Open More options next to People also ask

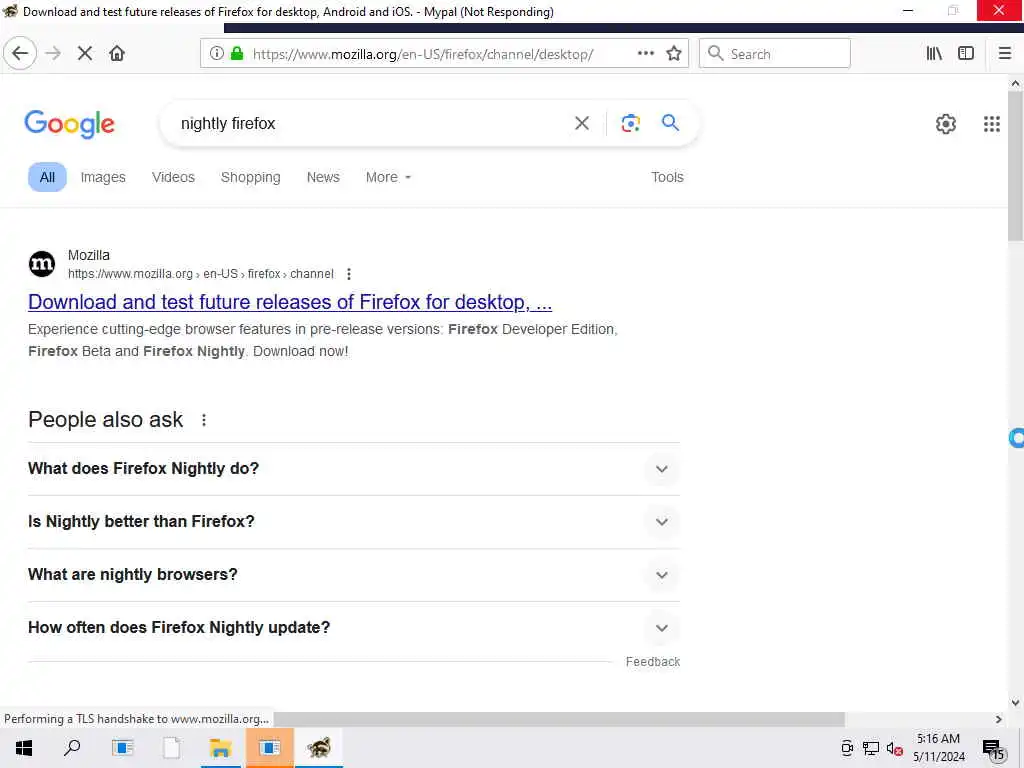click(204, 420)
